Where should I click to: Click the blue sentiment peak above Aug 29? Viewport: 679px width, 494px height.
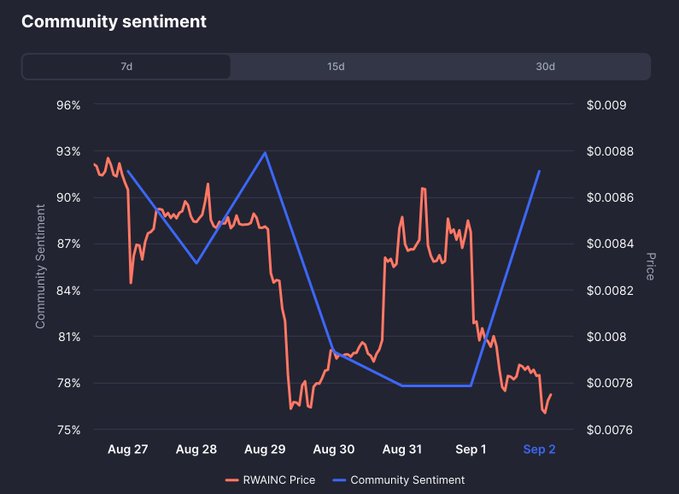coord(265,153)
